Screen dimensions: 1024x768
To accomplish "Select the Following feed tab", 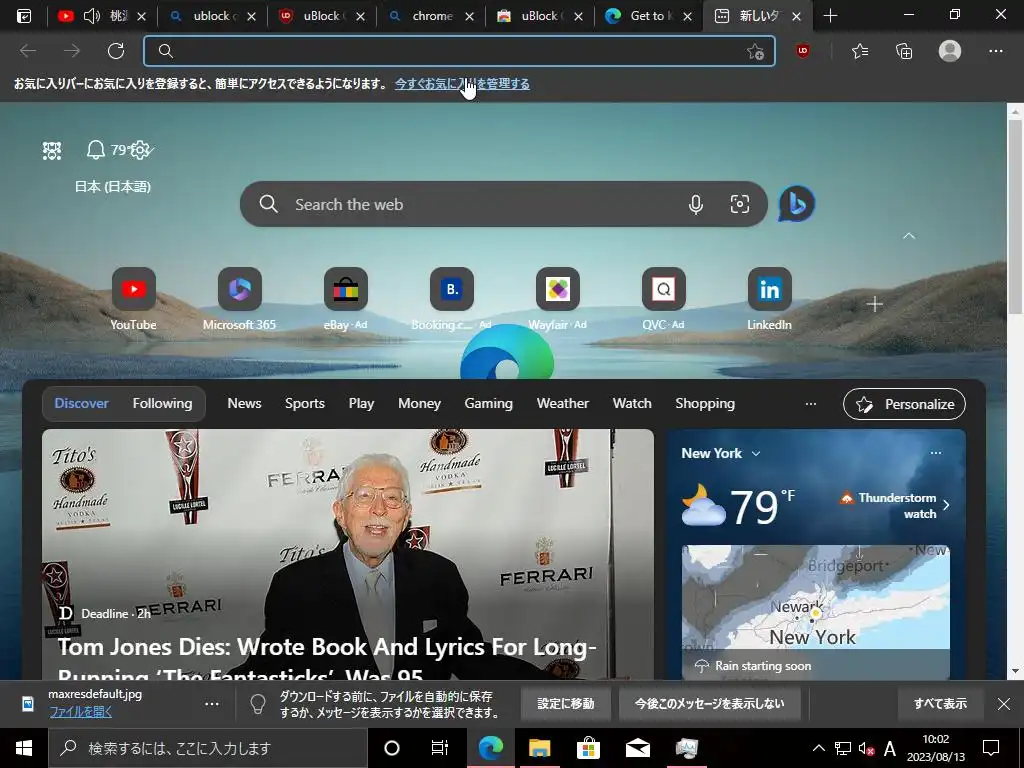I will click(x=163, y=404).
